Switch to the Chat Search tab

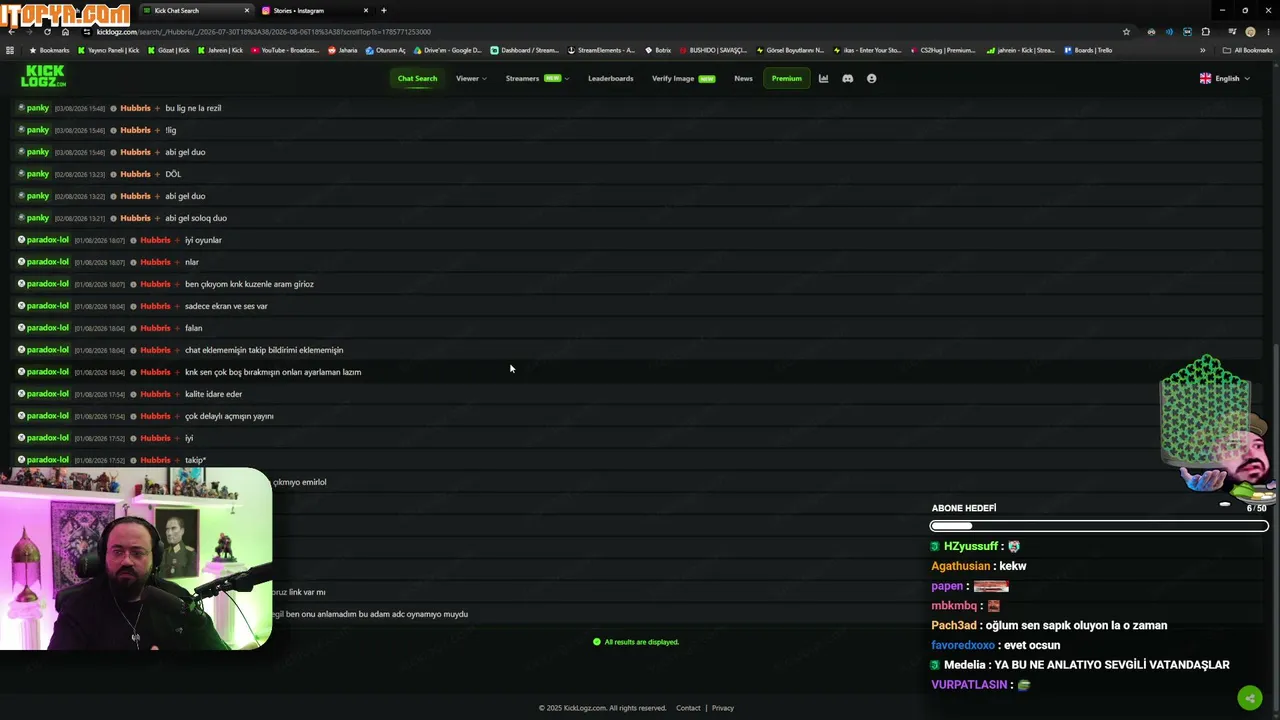point(417,78)
